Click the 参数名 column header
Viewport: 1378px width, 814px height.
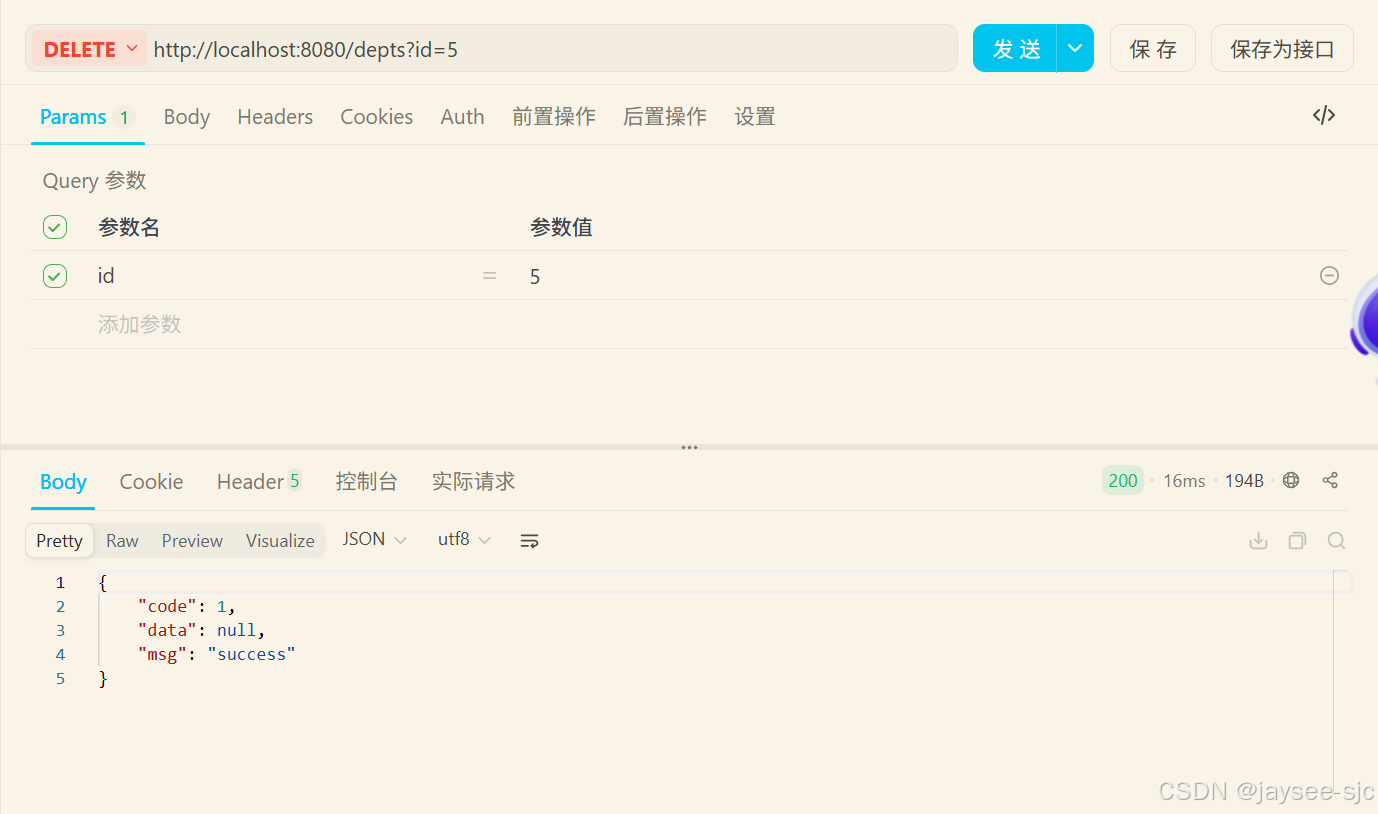pyautogui.click(x=129, y=227)
